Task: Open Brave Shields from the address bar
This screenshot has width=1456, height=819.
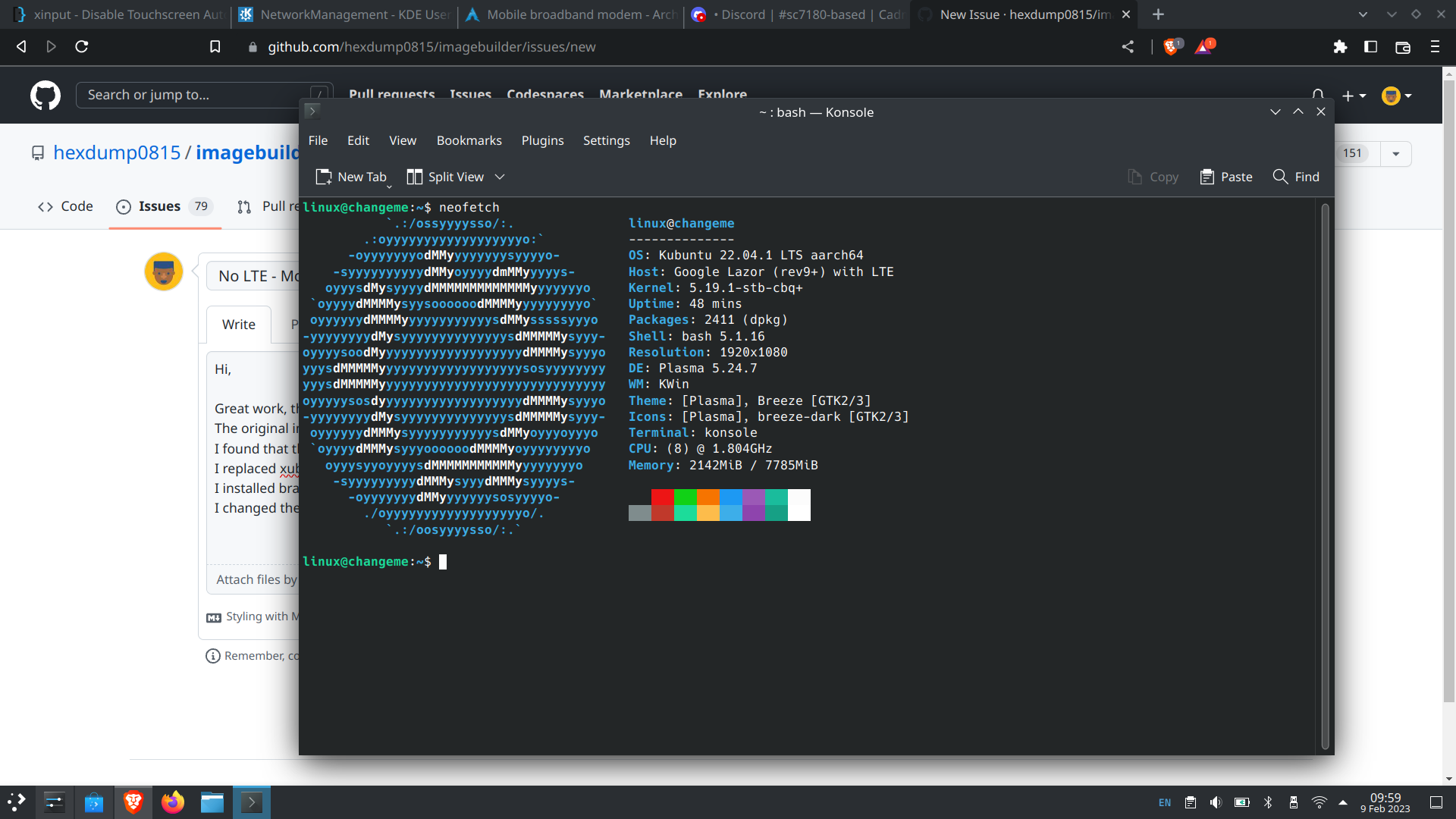Action: pos(1172,46)
